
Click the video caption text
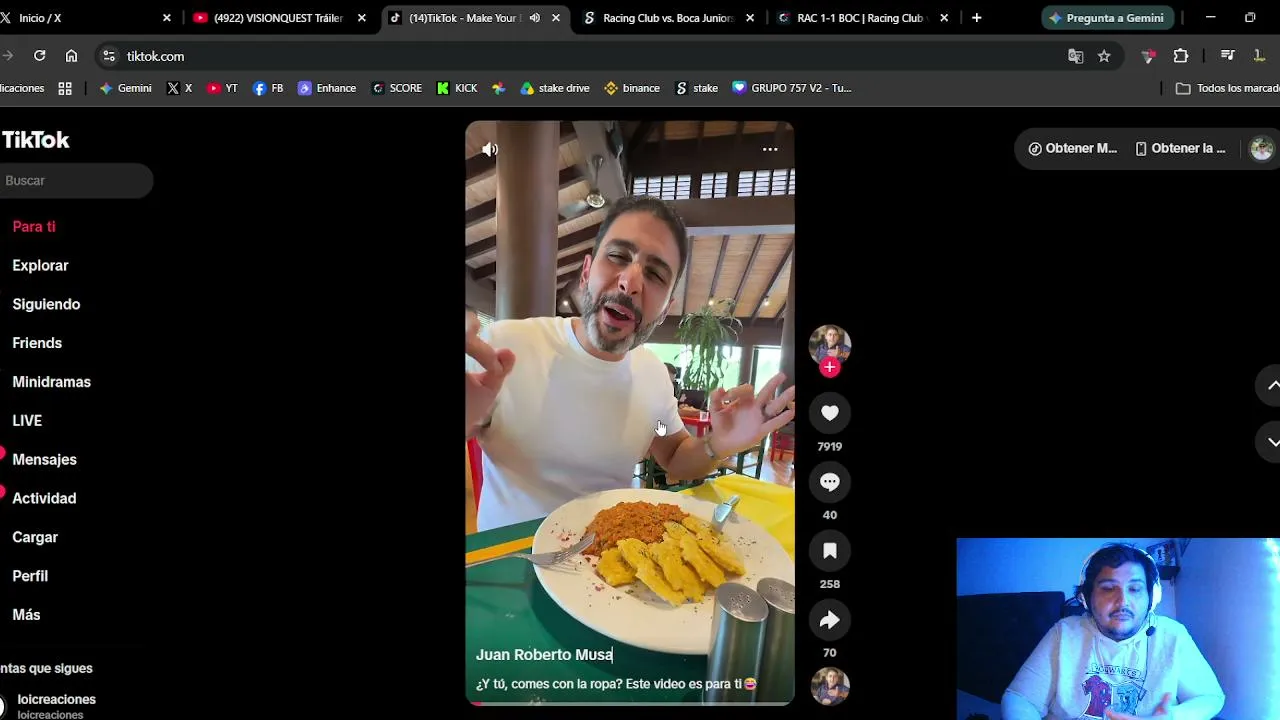coord(616,684)
